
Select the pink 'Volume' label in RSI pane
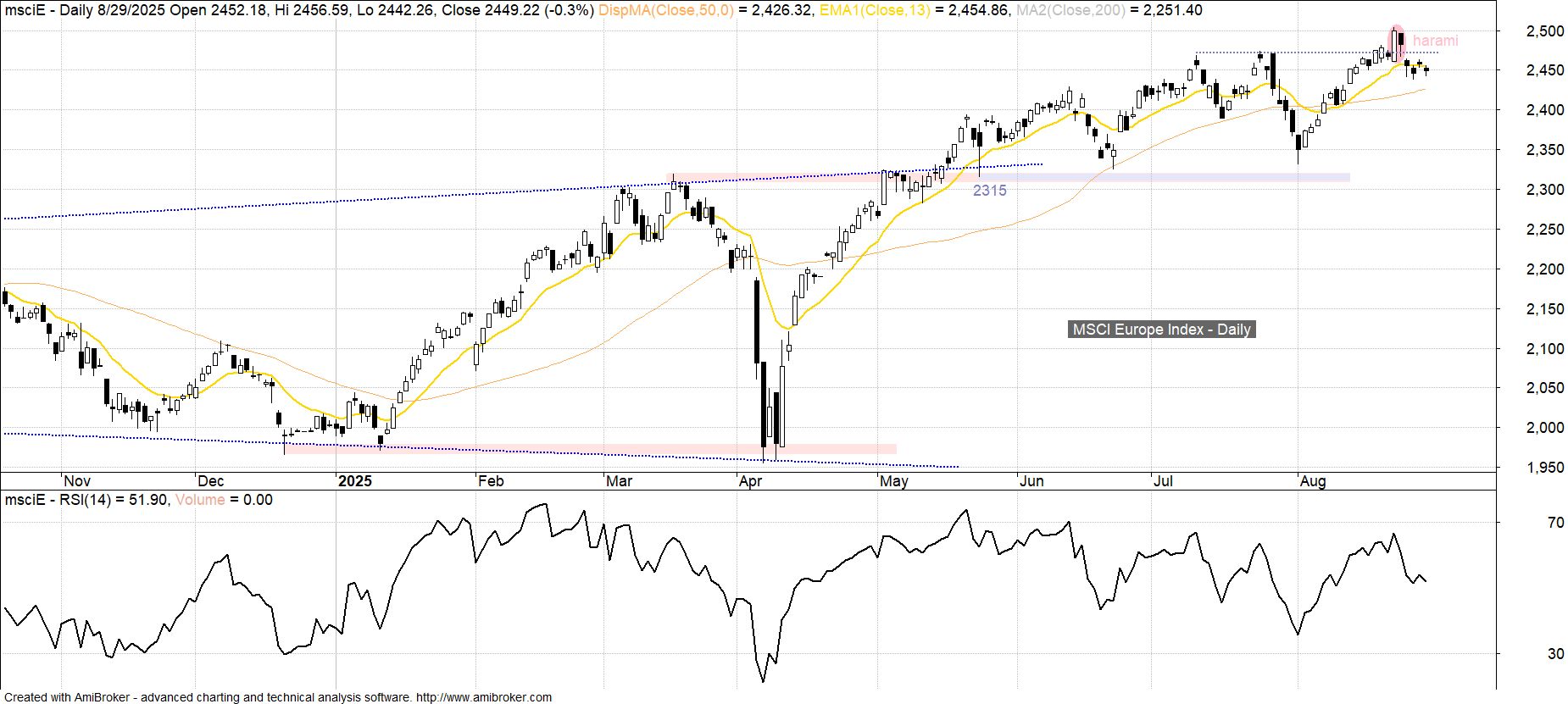click(x=200, y=500)
